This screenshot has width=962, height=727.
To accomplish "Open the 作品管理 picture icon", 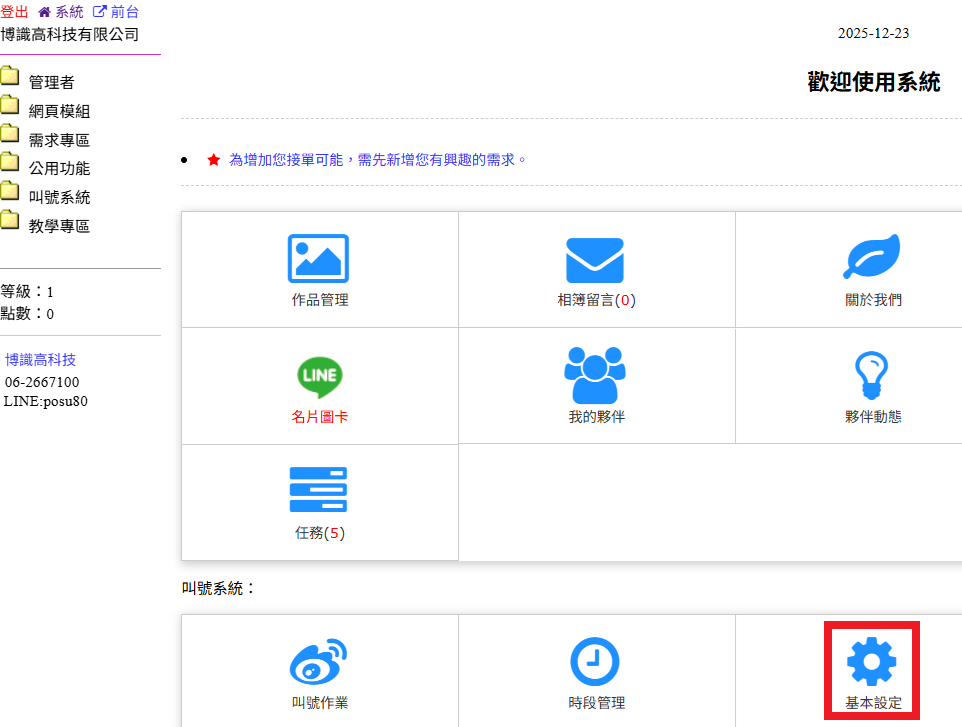I will 319,258.
